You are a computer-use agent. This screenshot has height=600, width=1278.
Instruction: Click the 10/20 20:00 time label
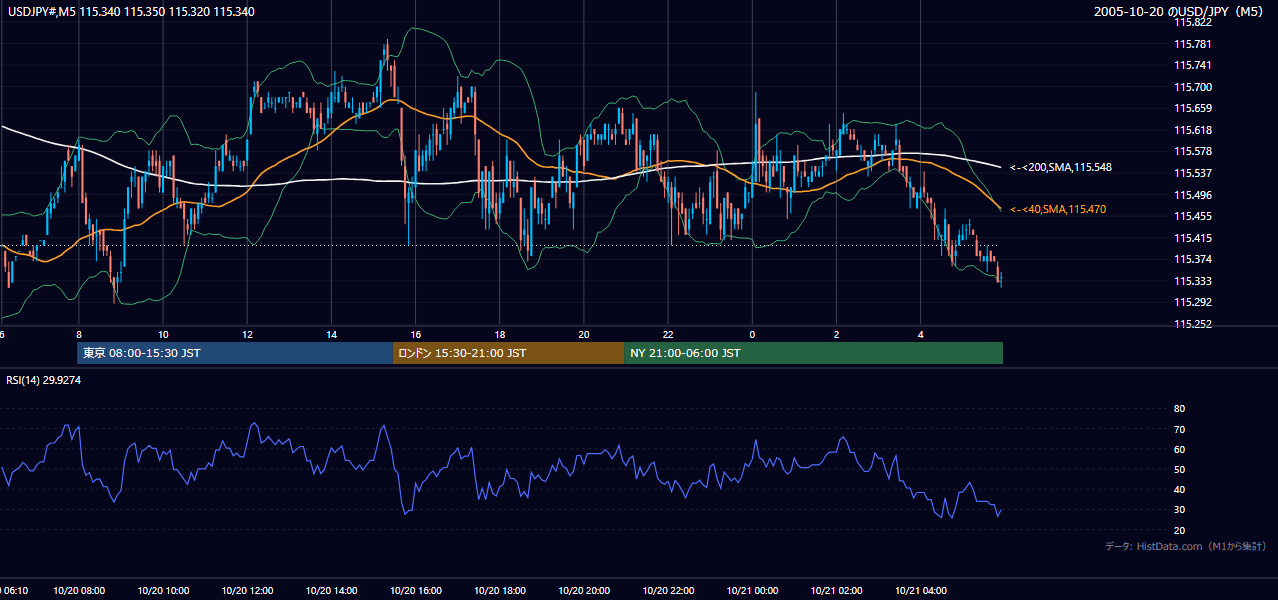(583, 591)
